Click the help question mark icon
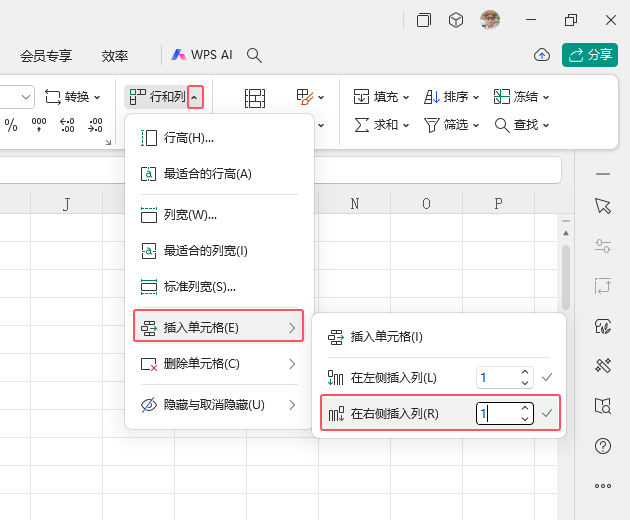 click(x=603, y=446)
